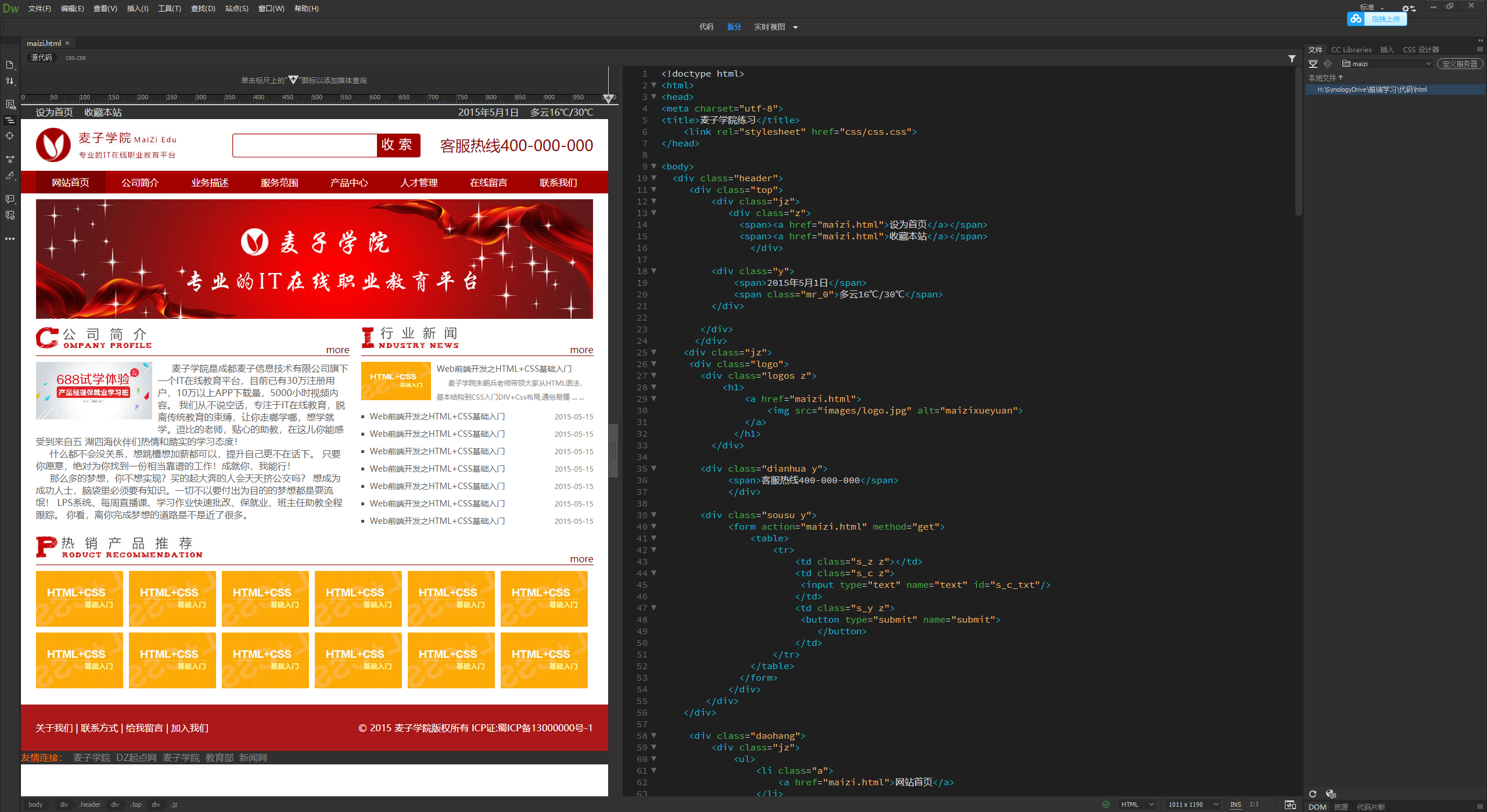
Task: Open Live View options icon in left toolbar
Action: point(10,105)
